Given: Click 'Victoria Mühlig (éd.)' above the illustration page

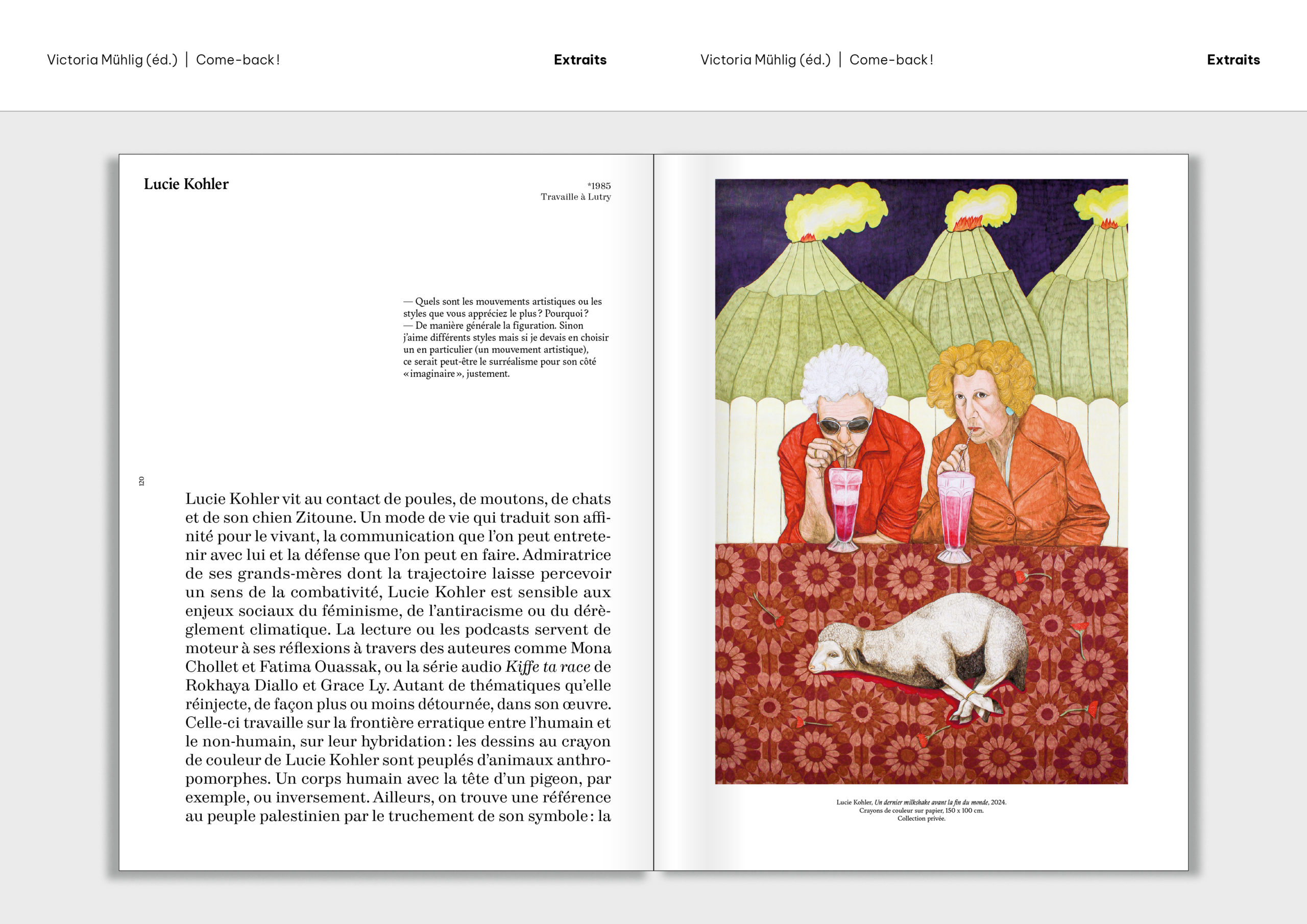Looking at the screenshot, I should (x=766, y=60).
